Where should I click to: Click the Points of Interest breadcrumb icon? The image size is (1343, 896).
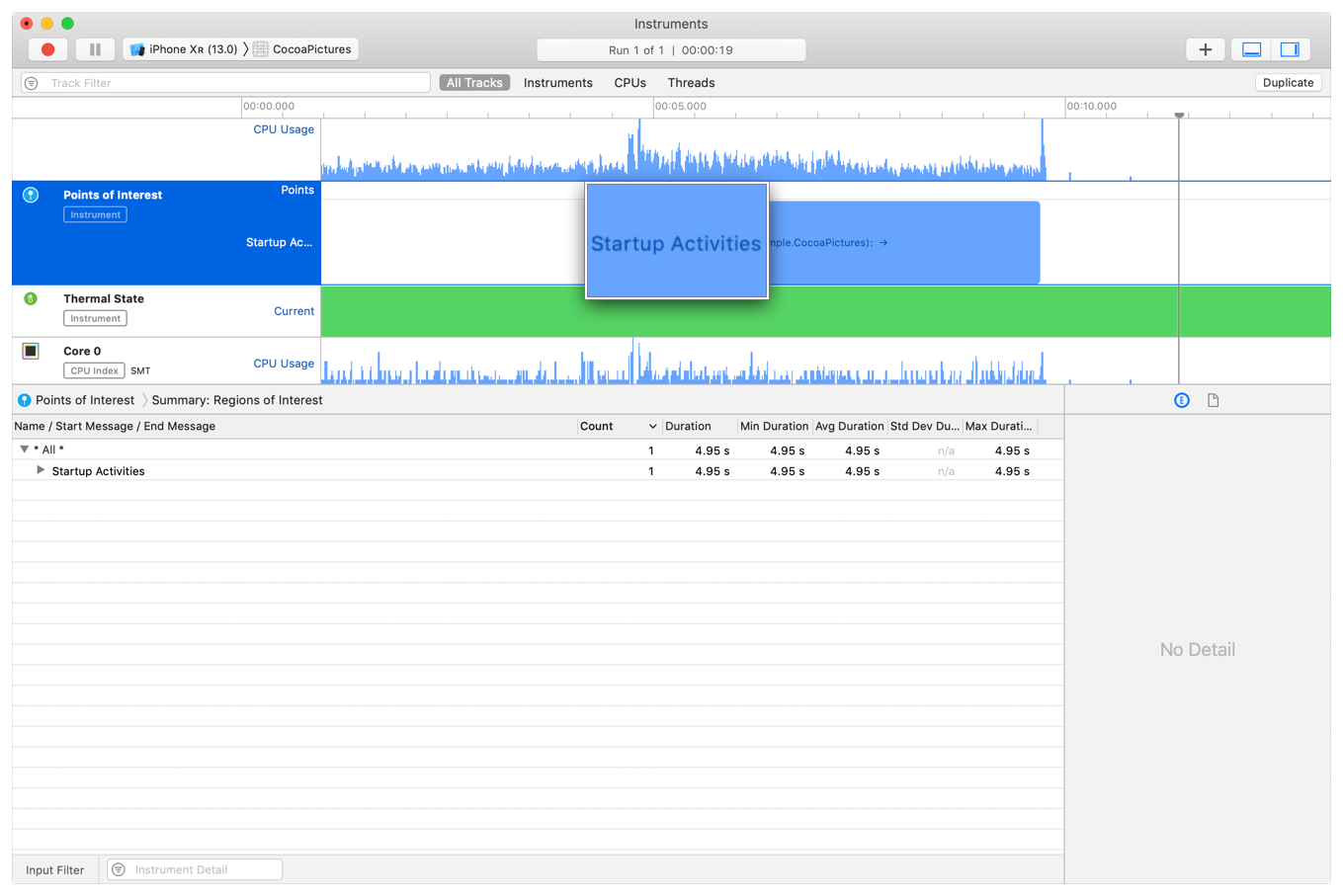click(24, 400)
